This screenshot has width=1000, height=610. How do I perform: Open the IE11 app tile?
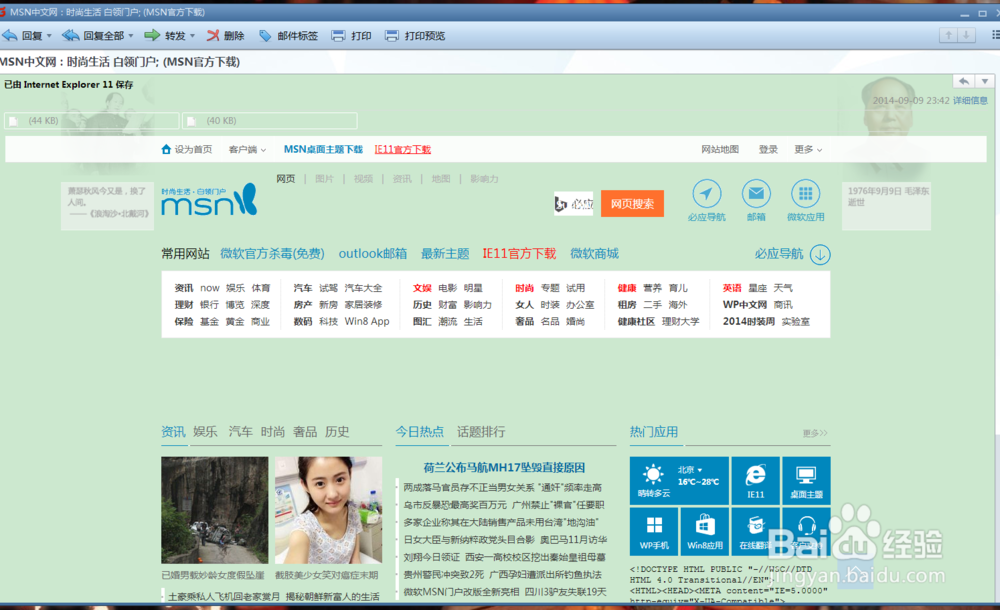[x=756, y=480]
